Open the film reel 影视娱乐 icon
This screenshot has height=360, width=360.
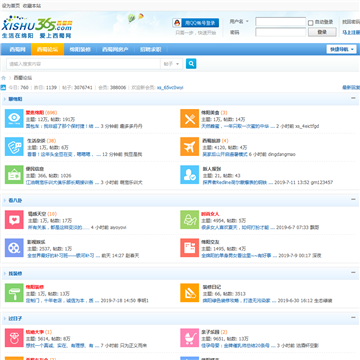tap(14, 248)
